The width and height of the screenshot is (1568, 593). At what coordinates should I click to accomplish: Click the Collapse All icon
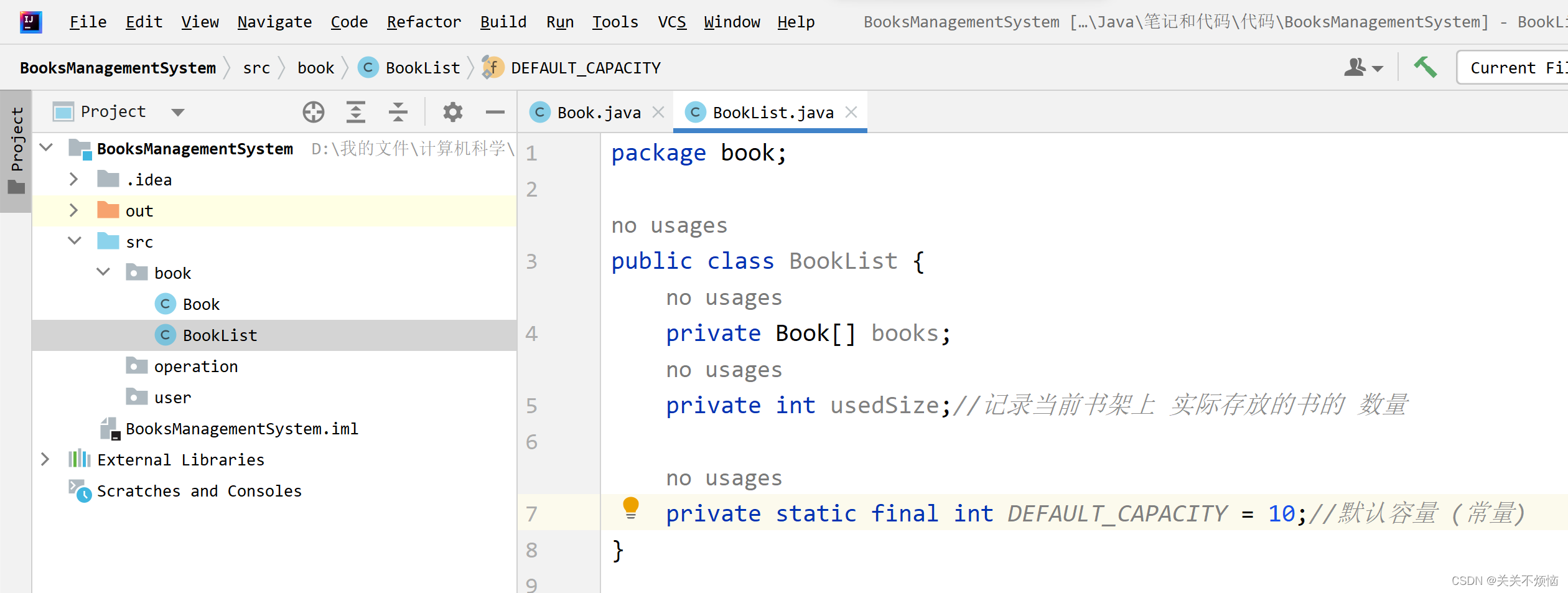[398, 112]
